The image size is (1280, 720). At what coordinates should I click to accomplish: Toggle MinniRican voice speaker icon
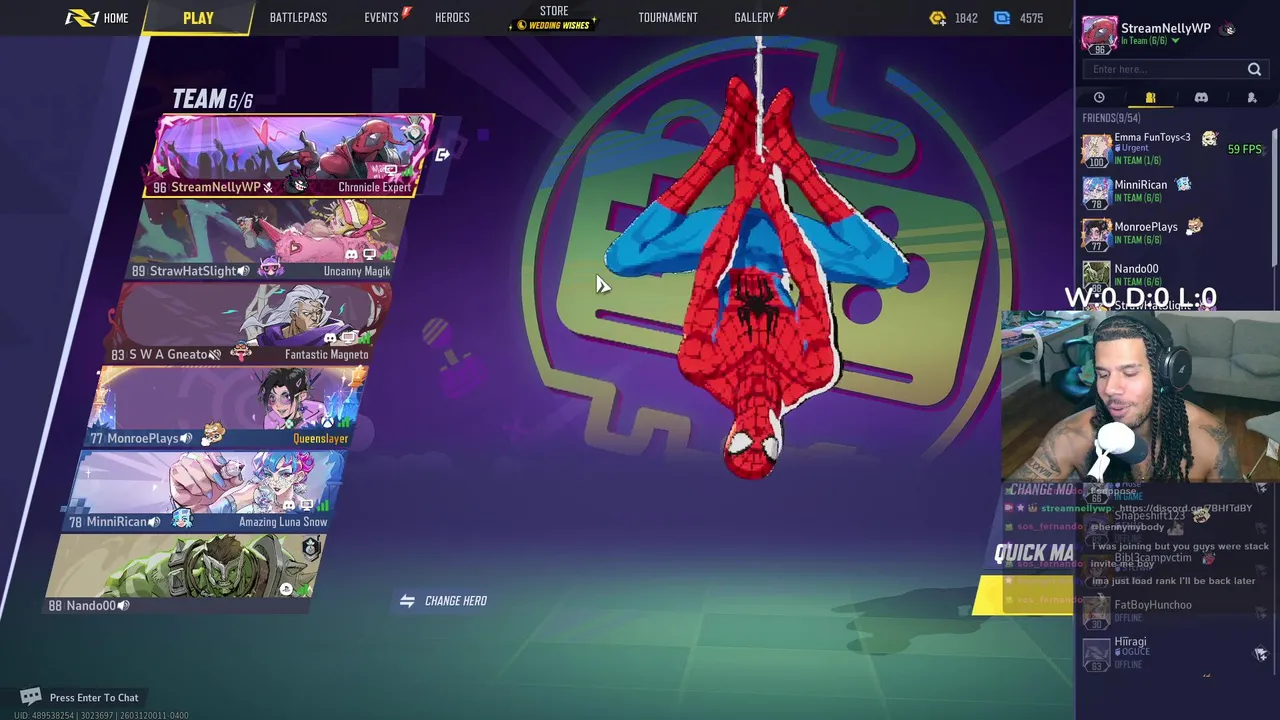click(x=155, y=522)
